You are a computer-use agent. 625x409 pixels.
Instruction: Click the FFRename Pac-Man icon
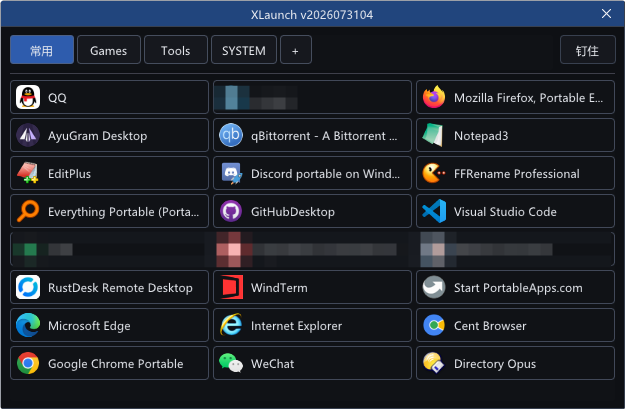(434, 173)
